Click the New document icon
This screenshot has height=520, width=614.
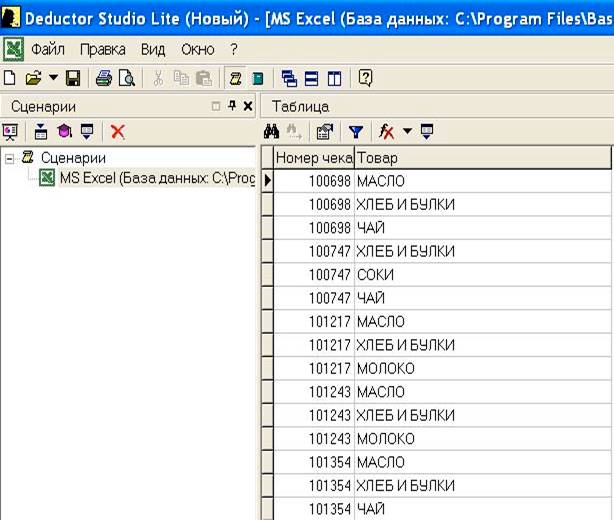pos(9,78)
